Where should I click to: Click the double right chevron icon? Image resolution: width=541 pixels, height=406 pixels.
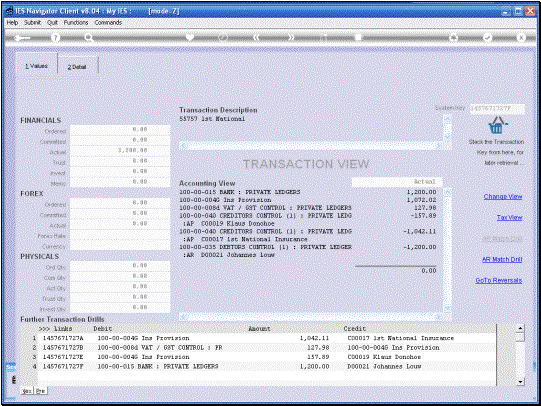(x=291, y=37)
